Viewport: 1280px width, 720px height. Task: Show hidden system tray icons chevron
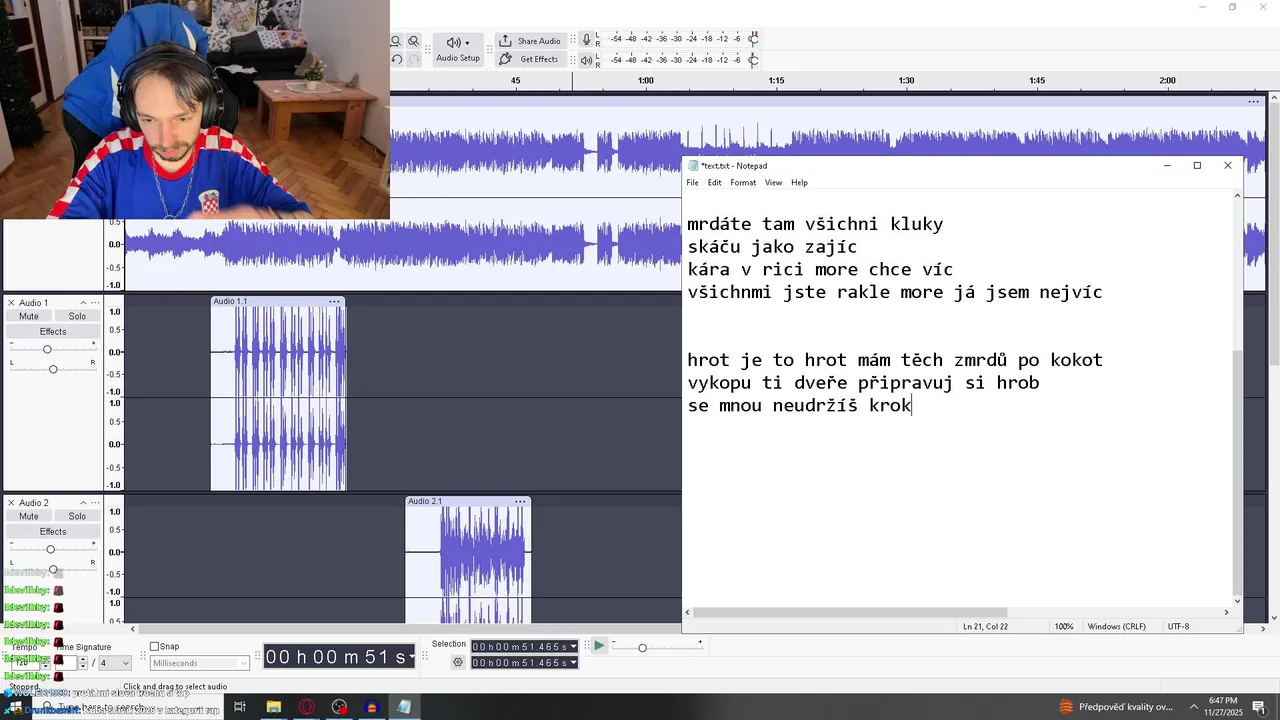point(1194,707)
